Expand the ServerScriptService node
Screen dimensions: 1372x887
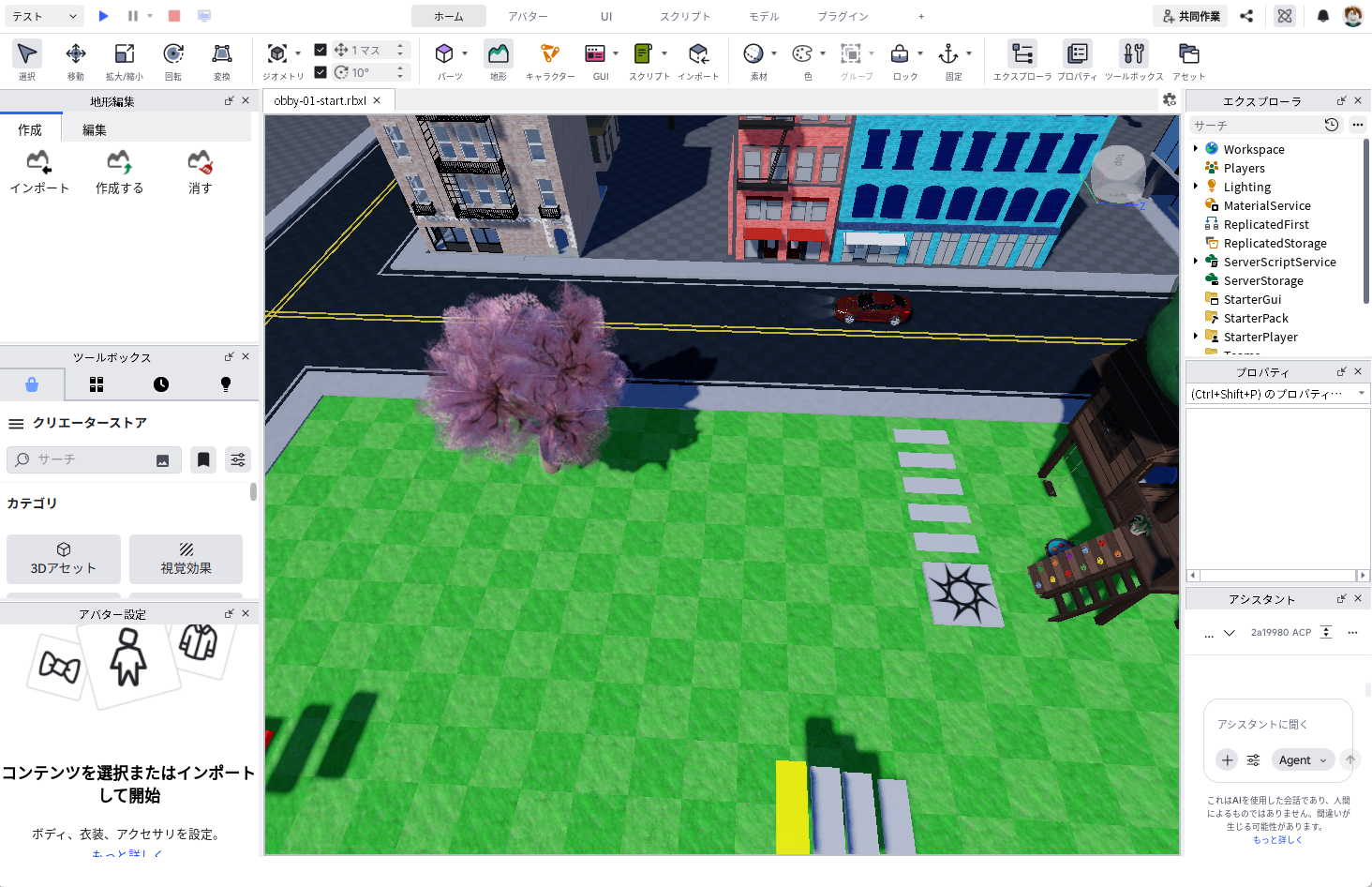coord(1196,262)
